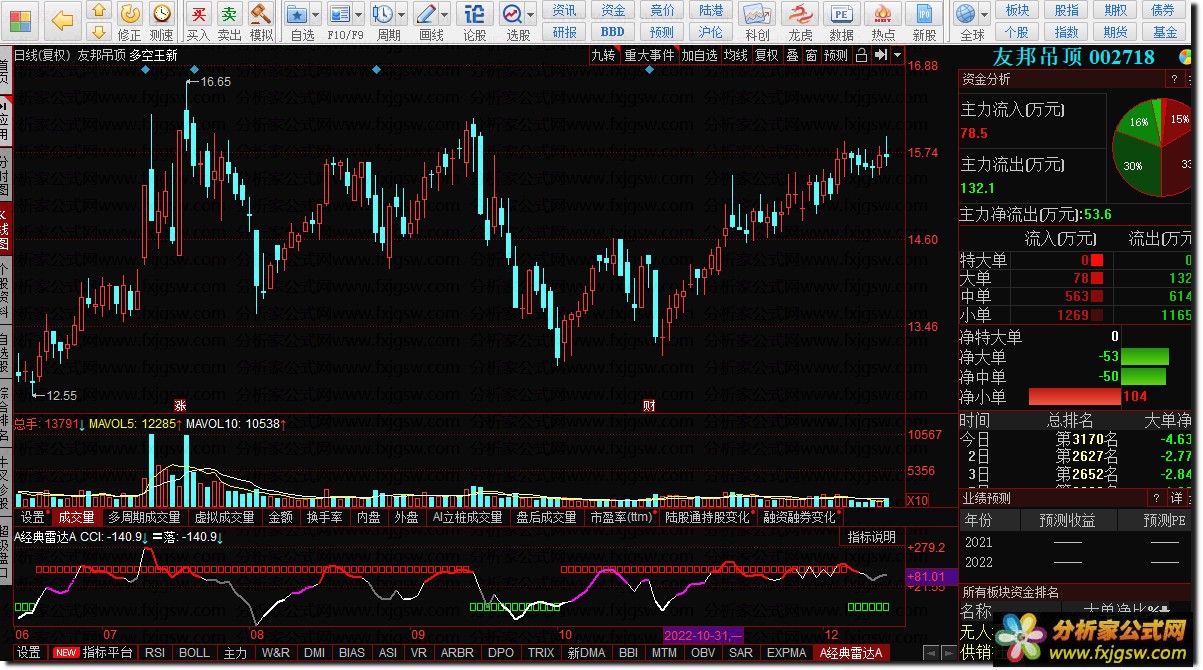
Task: Open the 指标平台 tab
Action: pyautogui.click(x=107, y=652)
